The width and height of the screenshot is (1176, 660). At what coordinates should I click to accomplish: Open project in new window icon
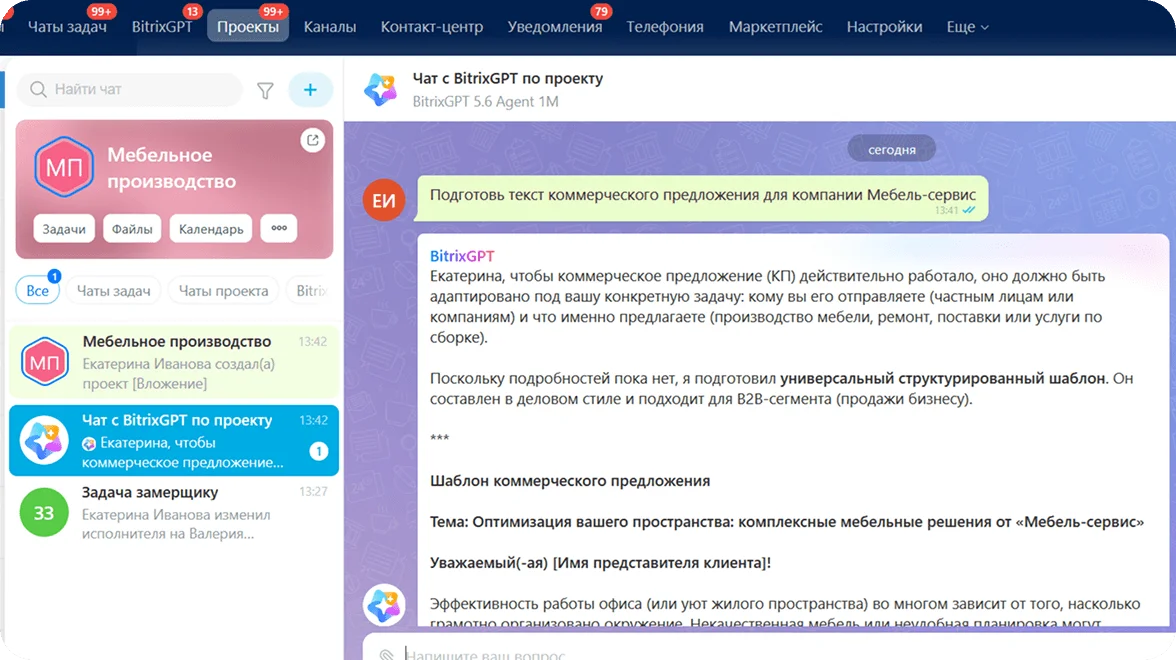(x=313, y=140)
